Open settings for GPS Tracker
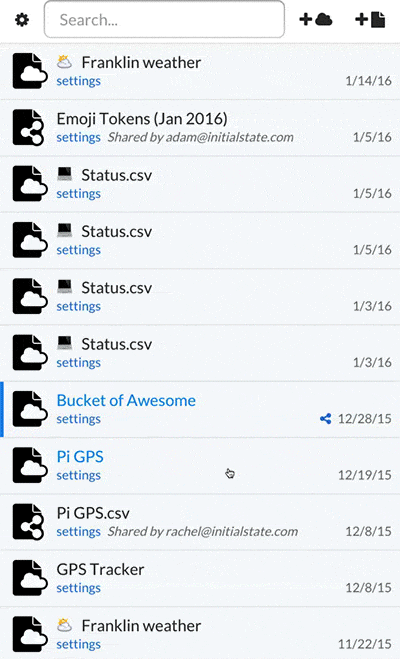 (79, 588)
